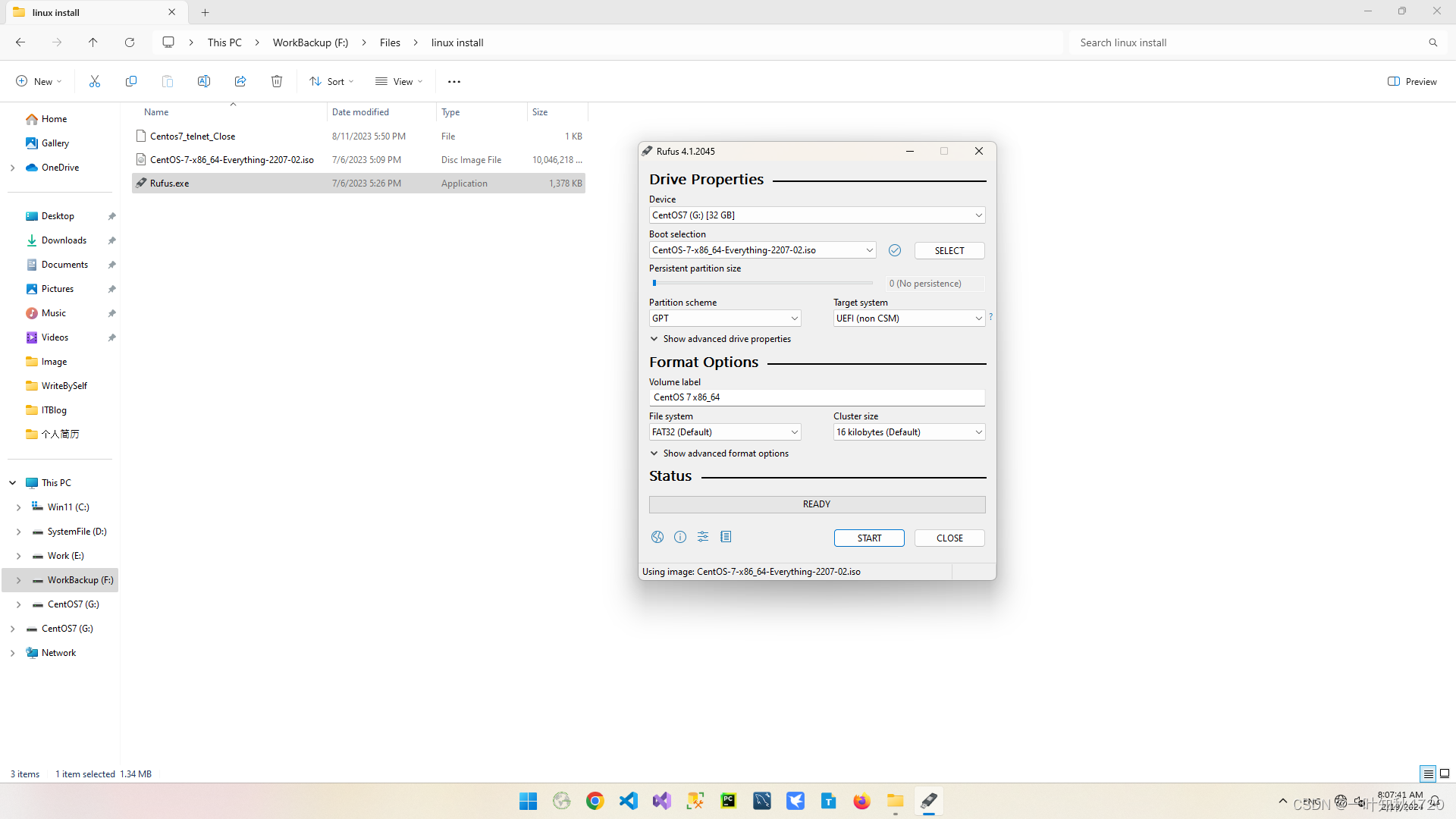This screenshot has width=1456, height=819.
Task: Open File Explorer from the taskbar
Action: 896,801
